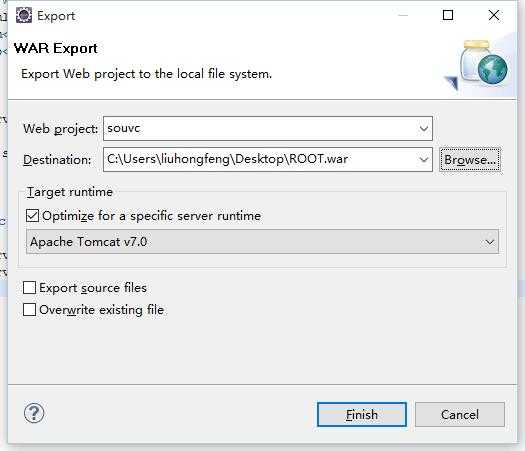Click the Browse... button
The width and height of the screenshot is (525, 451).
[470, 160]
